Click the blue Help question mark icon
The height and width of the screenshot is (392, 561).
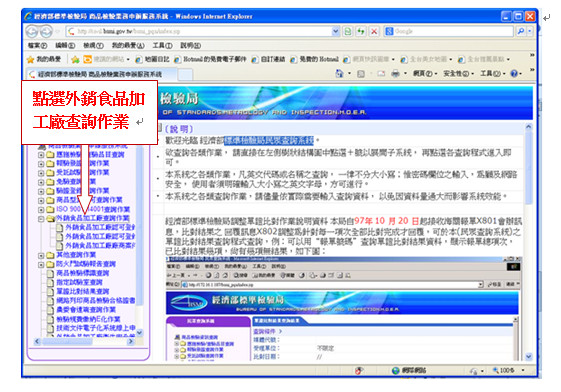pos(514,74)
